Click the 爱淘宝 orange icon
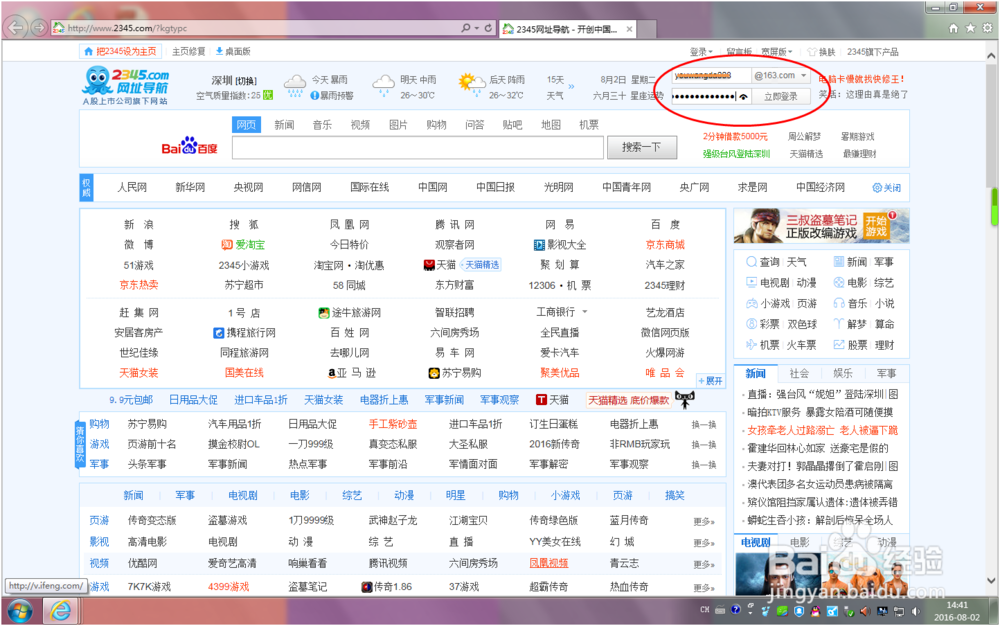 point(226,245)
